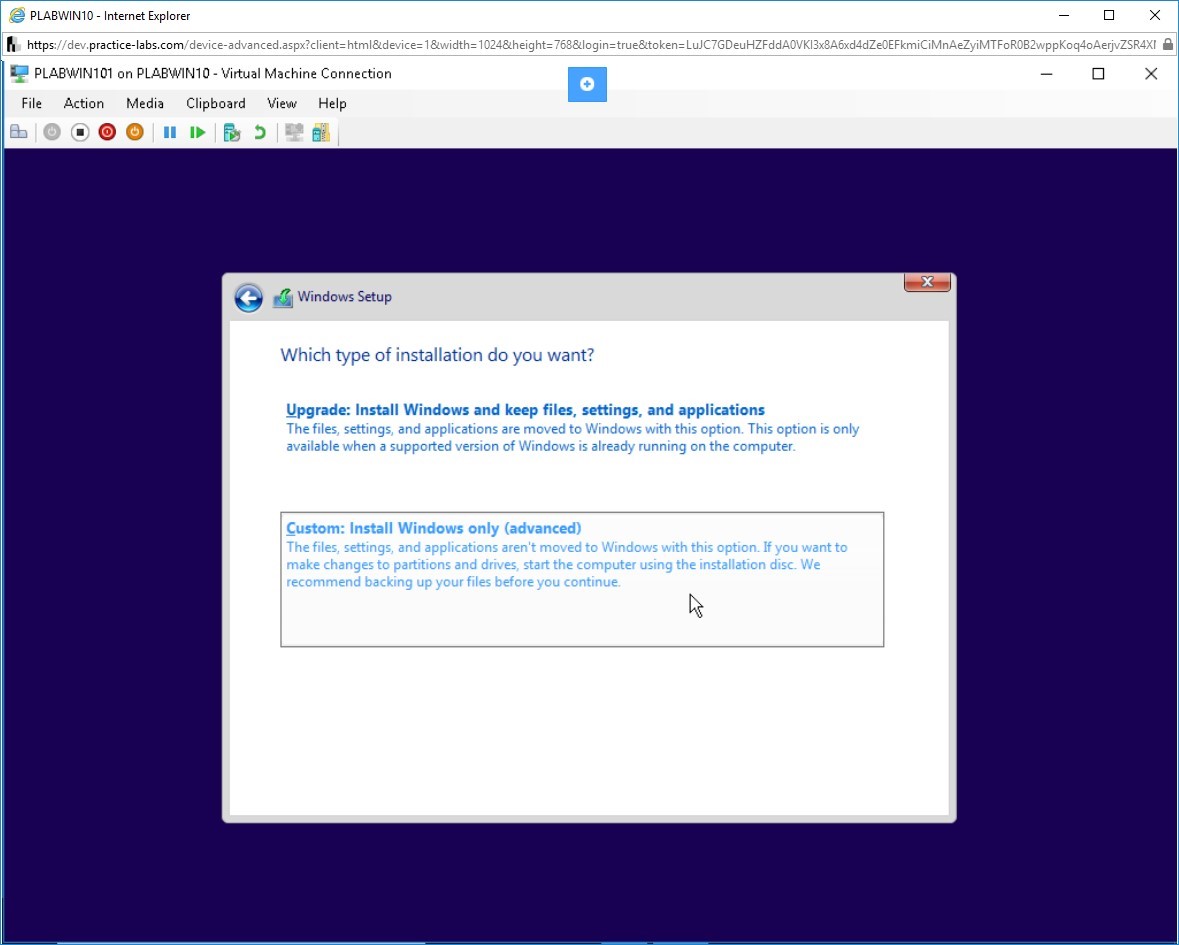Image resolution: width=1179 pixels, height=945 pixels.
Task: Open the File menu
Action: [x=32, y=104]
